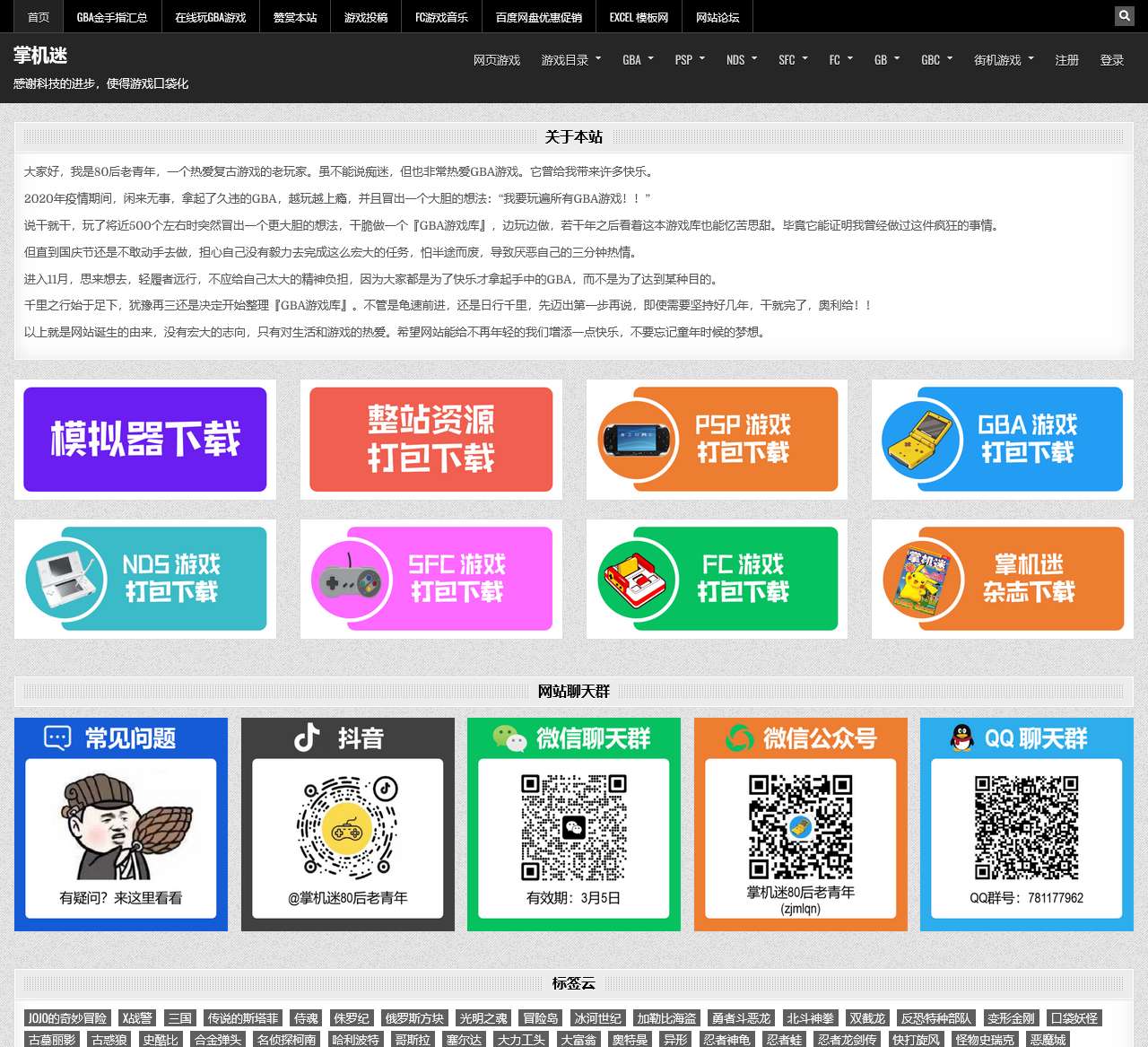Click the 登录 login link

click(x=1112, y=60)
